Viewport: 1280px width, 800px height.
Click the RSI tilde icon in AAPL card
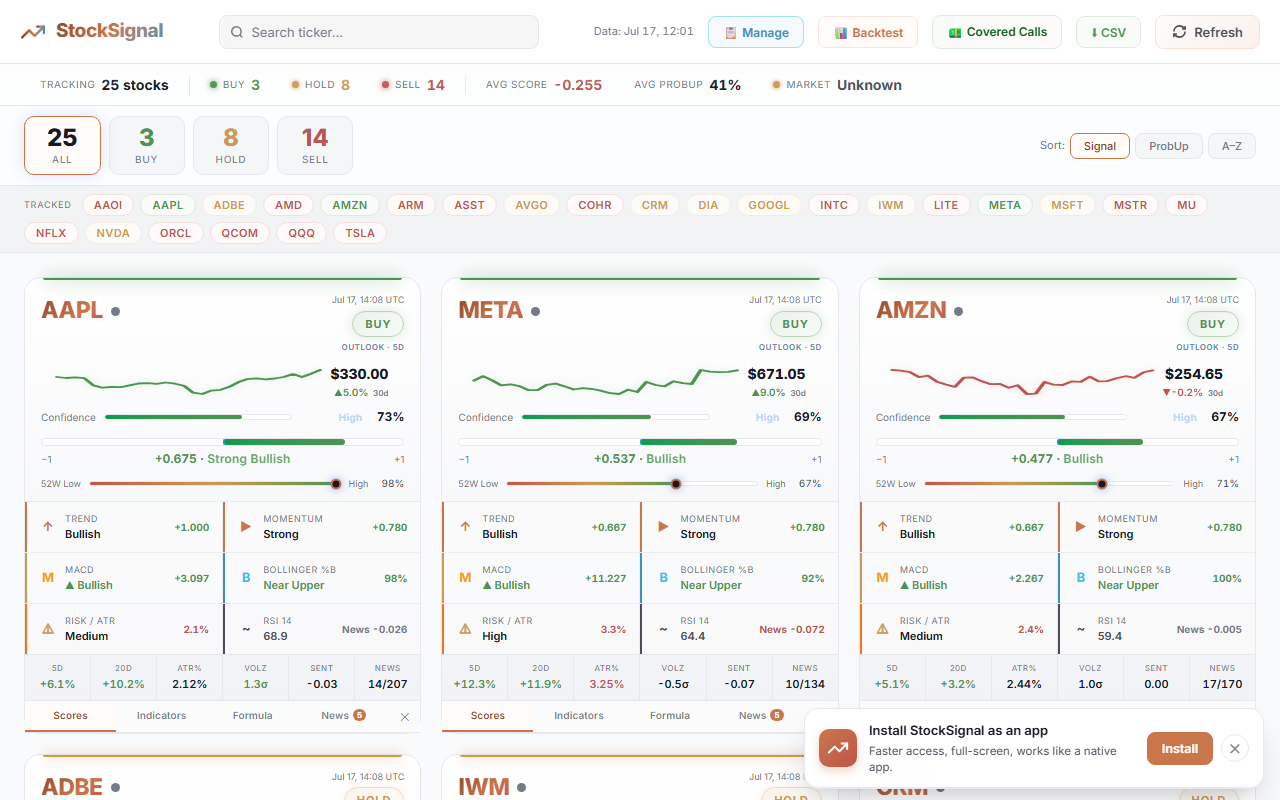click(245, 629)
